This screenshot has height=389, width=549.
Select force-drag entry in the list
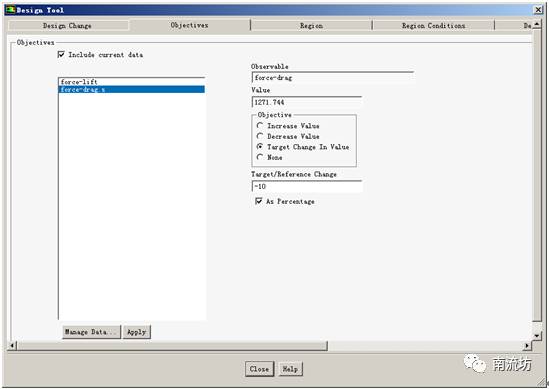131,89
